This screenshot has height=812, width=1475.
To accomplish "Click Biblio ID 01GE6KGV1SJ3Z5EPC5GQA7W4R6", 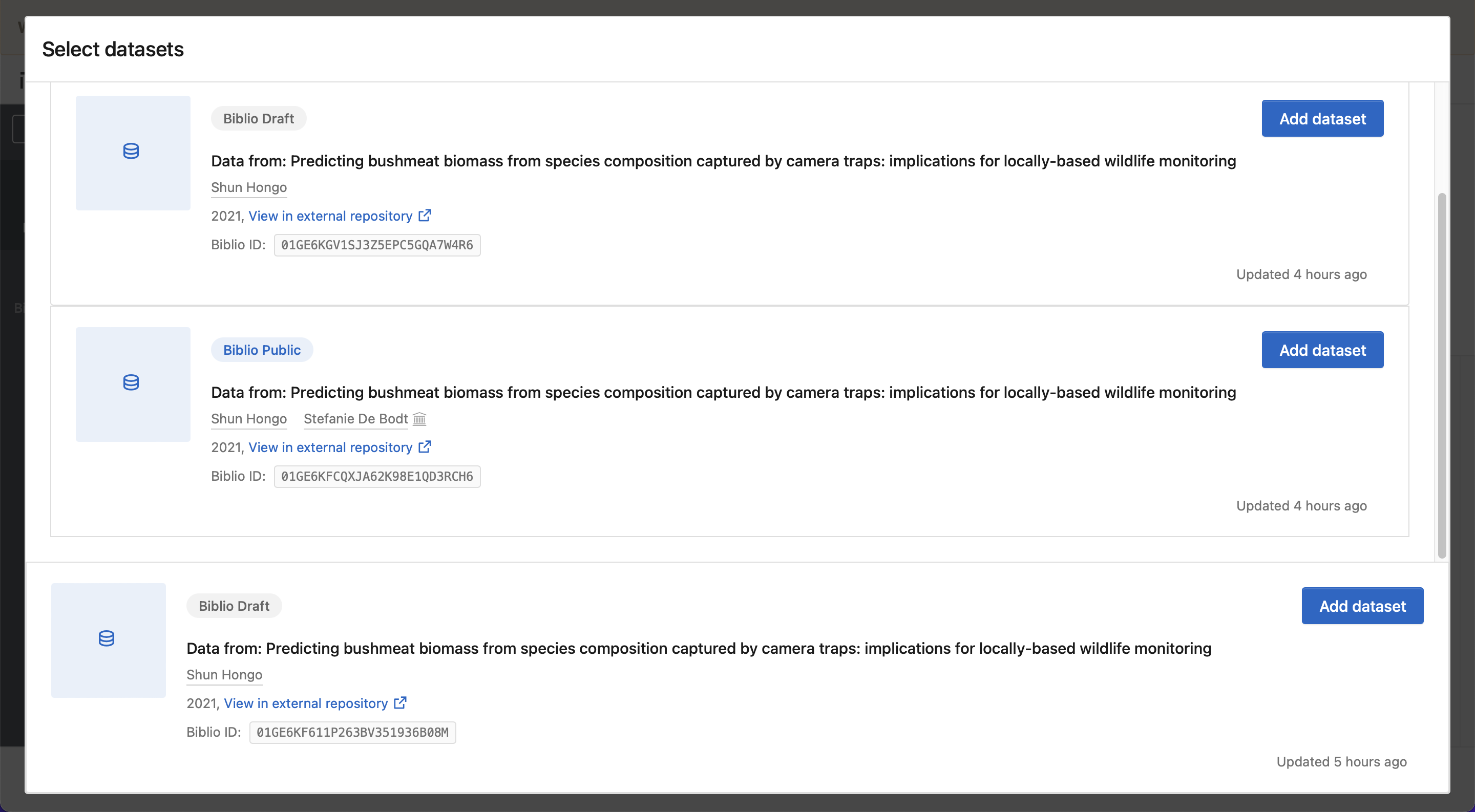I will (x=376, y=245).
